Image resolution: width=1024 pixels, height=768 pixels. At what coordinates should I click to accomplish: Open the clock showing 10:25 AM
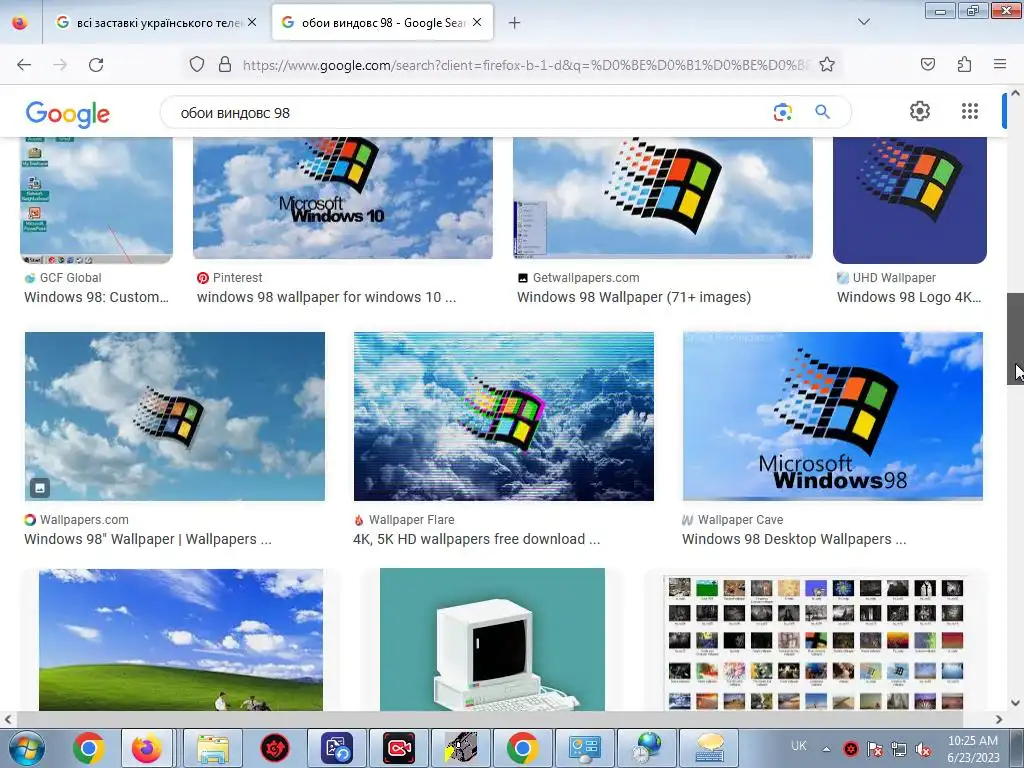tap(973, 748)
